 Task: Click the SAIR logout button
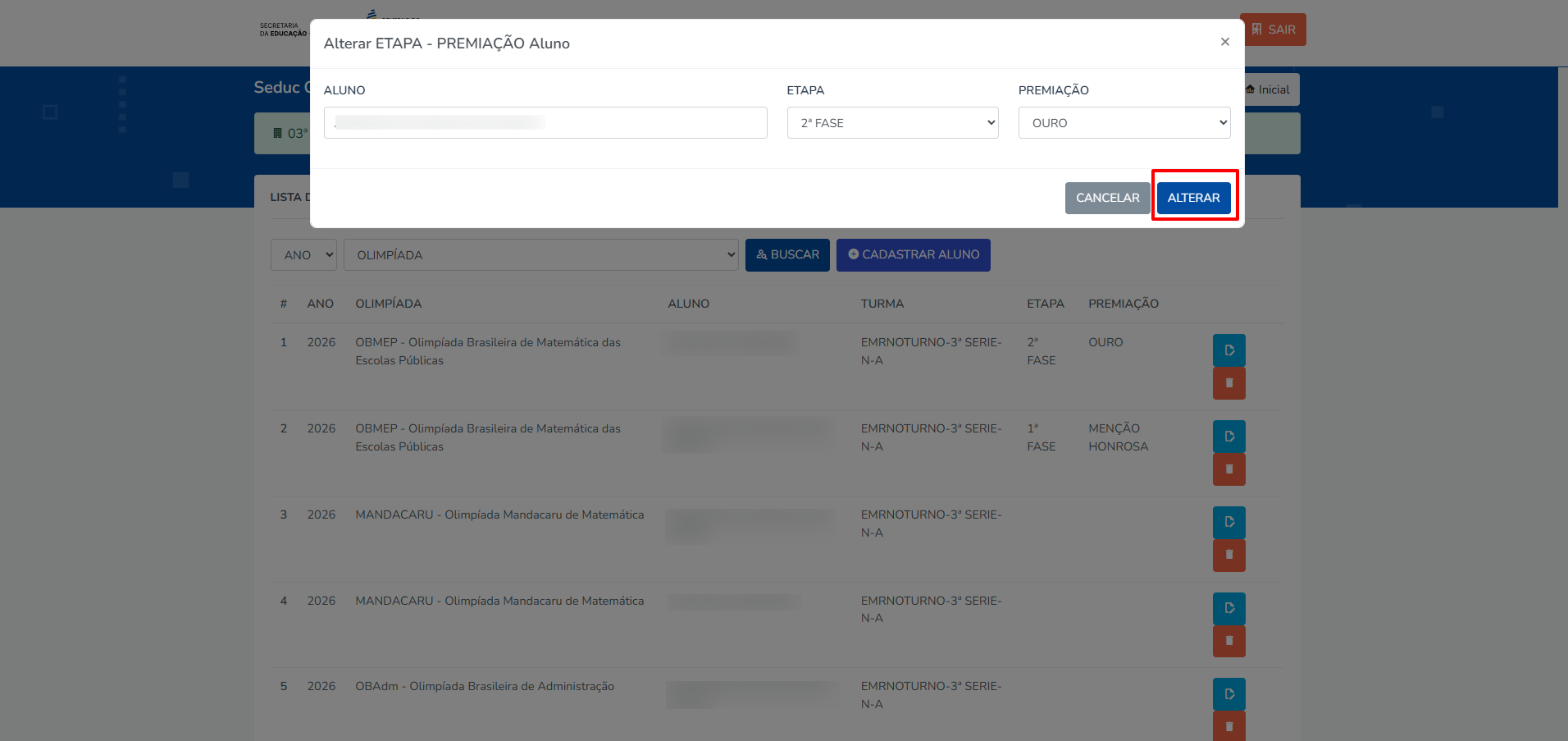tap(1273, 30)
